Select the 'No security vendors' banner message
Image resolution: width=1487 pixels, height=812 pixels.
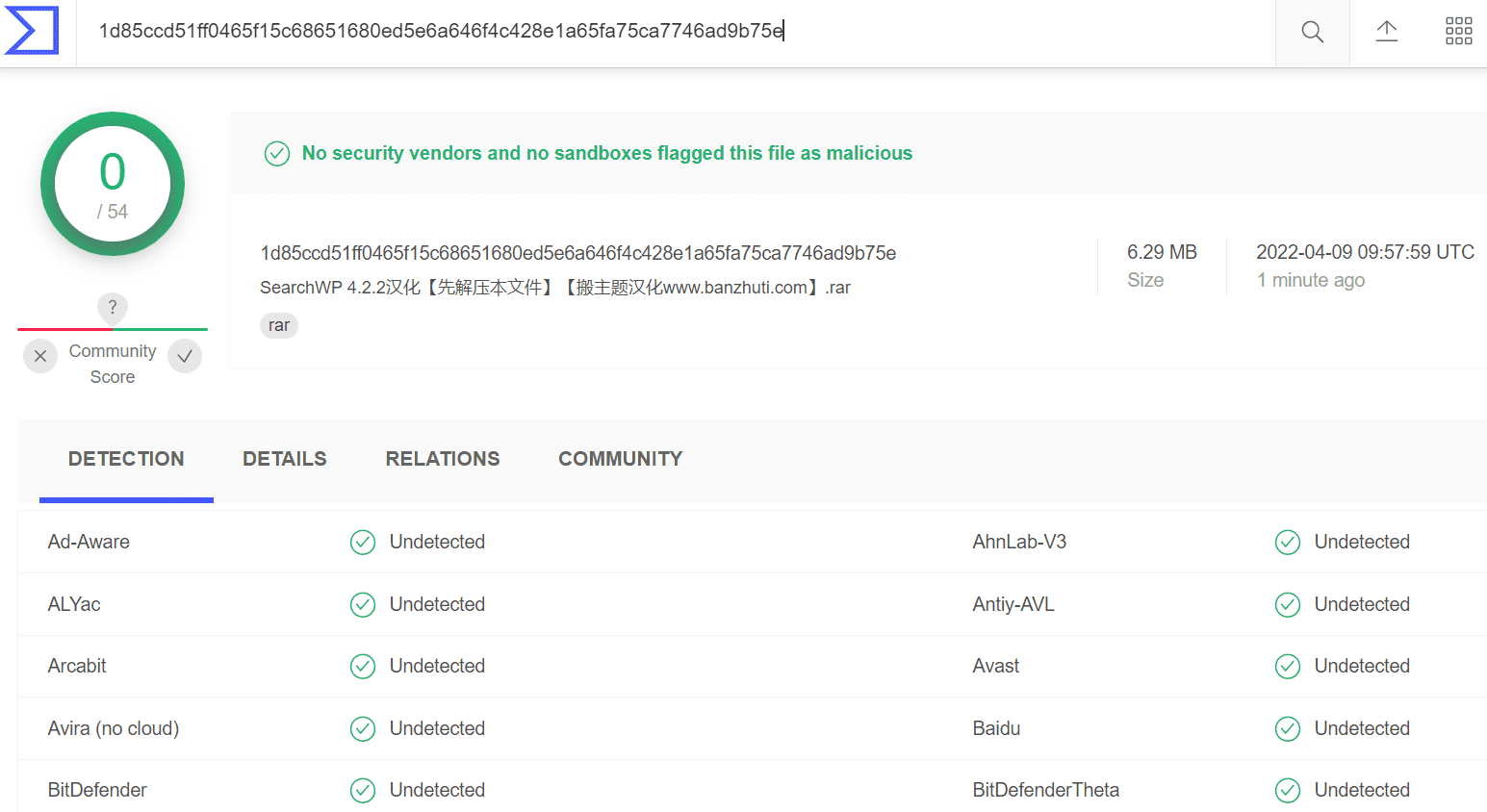click(x=607, y=153)
